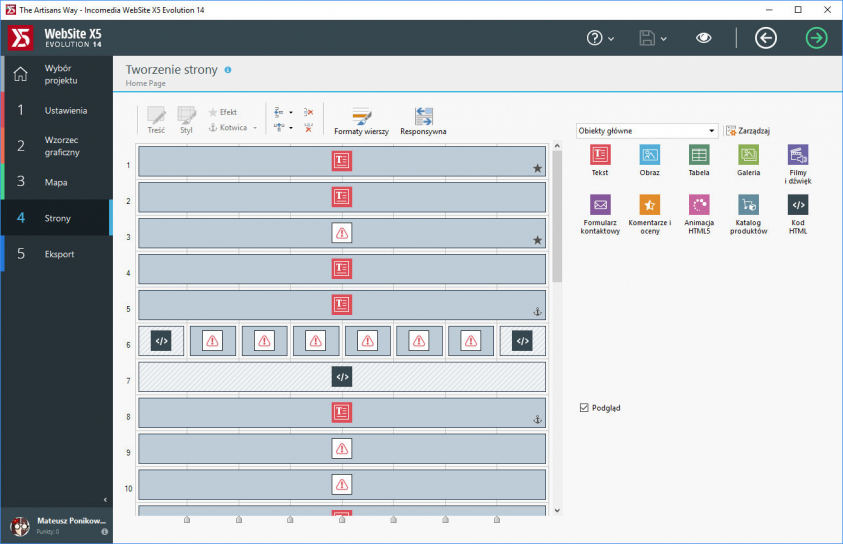Click the preview eye icon in header
Viewport: 843px width, 544px height.
[704, 38]
